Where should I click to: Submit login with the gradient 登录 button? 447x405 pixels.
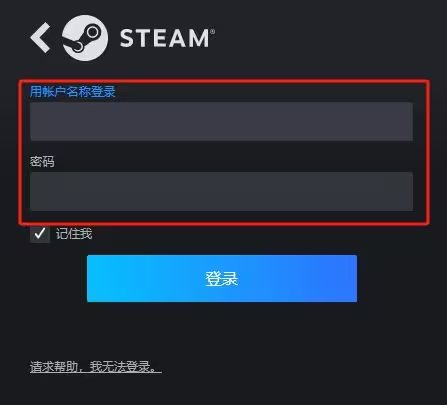[222, 279]
